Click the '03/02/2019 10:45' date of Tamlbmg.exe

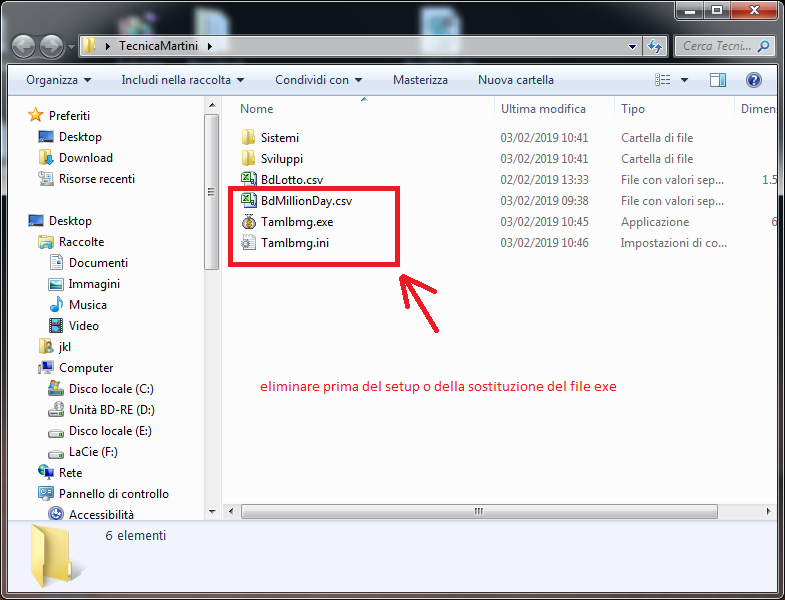point(544,222)
